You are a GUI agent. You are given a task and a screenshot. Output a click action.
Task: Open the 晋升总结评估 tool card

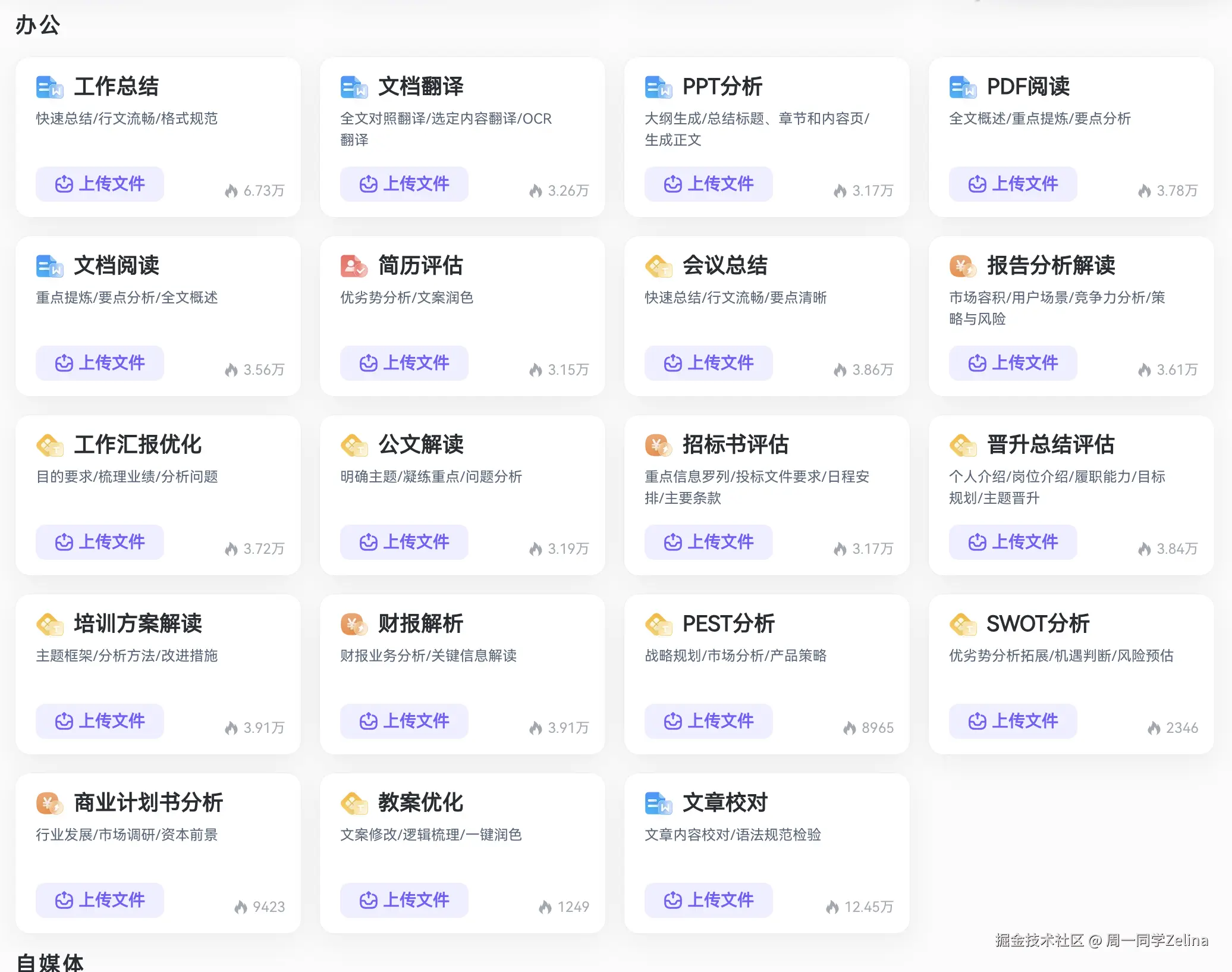(1070, 494)
